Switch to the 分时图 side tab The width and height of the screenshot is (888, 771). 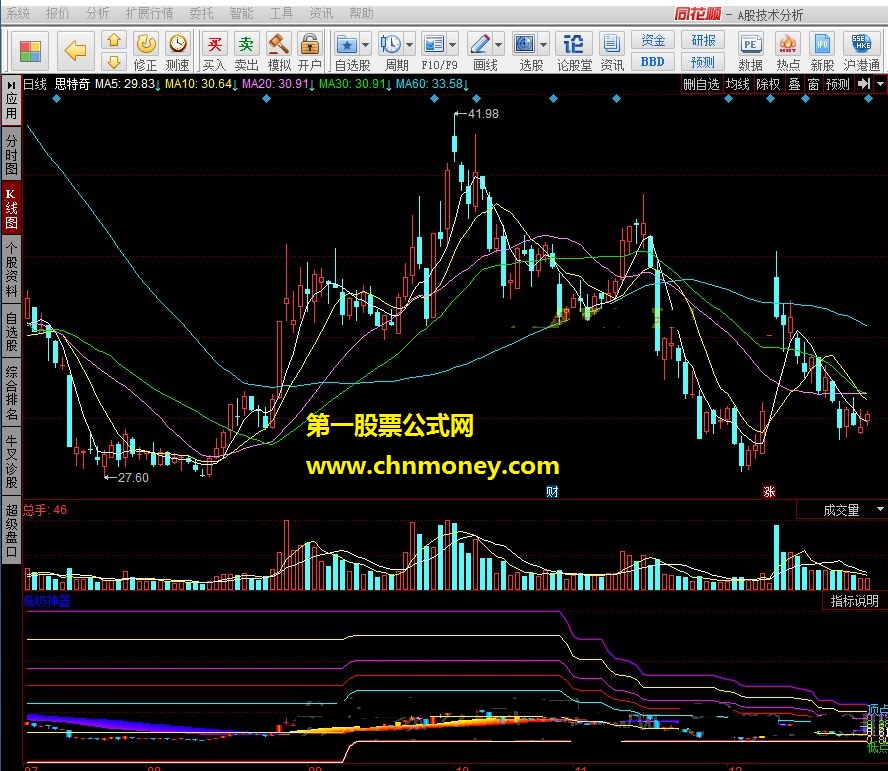point(11,155)
